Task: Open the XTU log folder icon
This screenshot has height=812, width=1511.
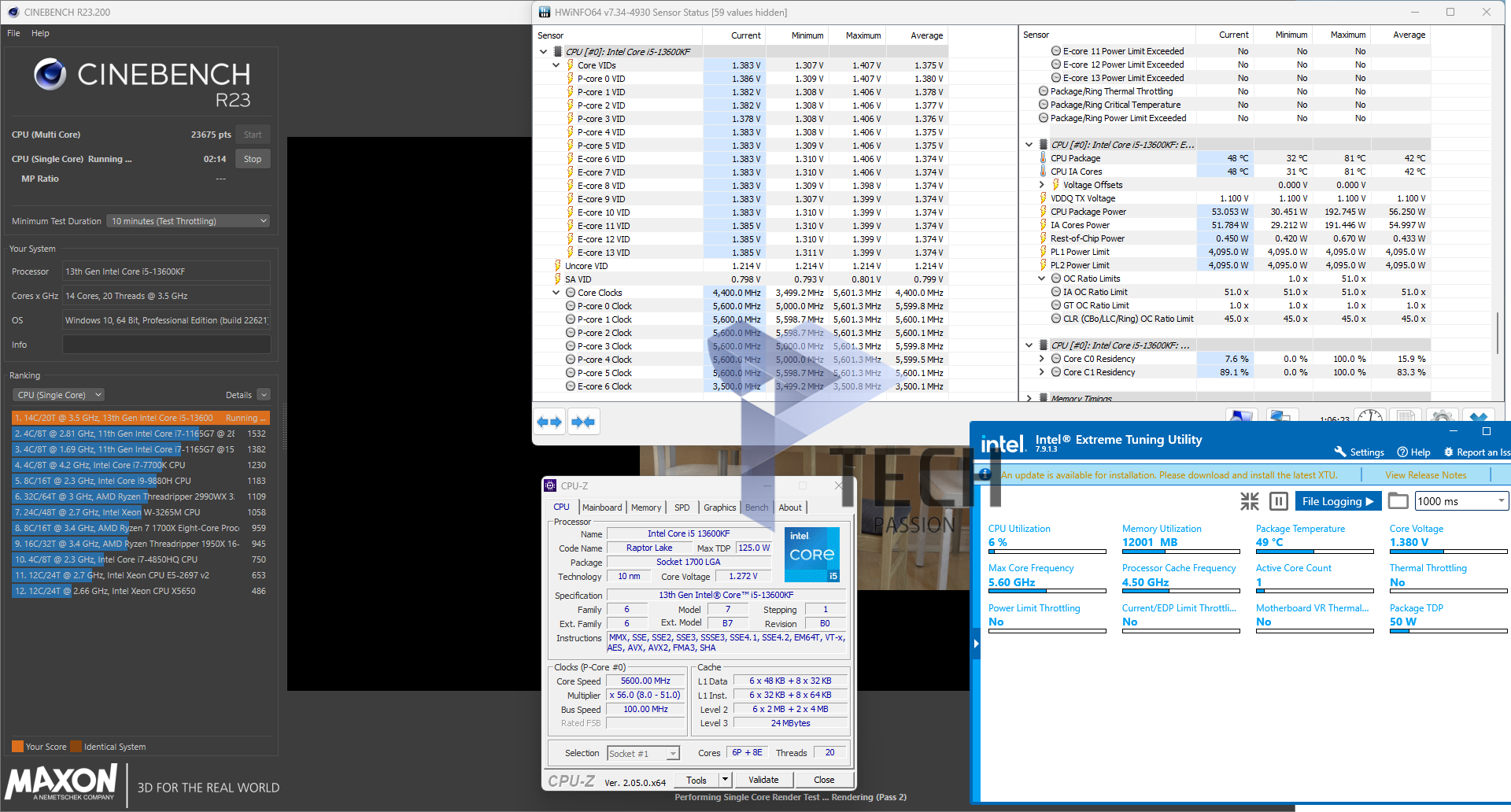Action: 1398,501
